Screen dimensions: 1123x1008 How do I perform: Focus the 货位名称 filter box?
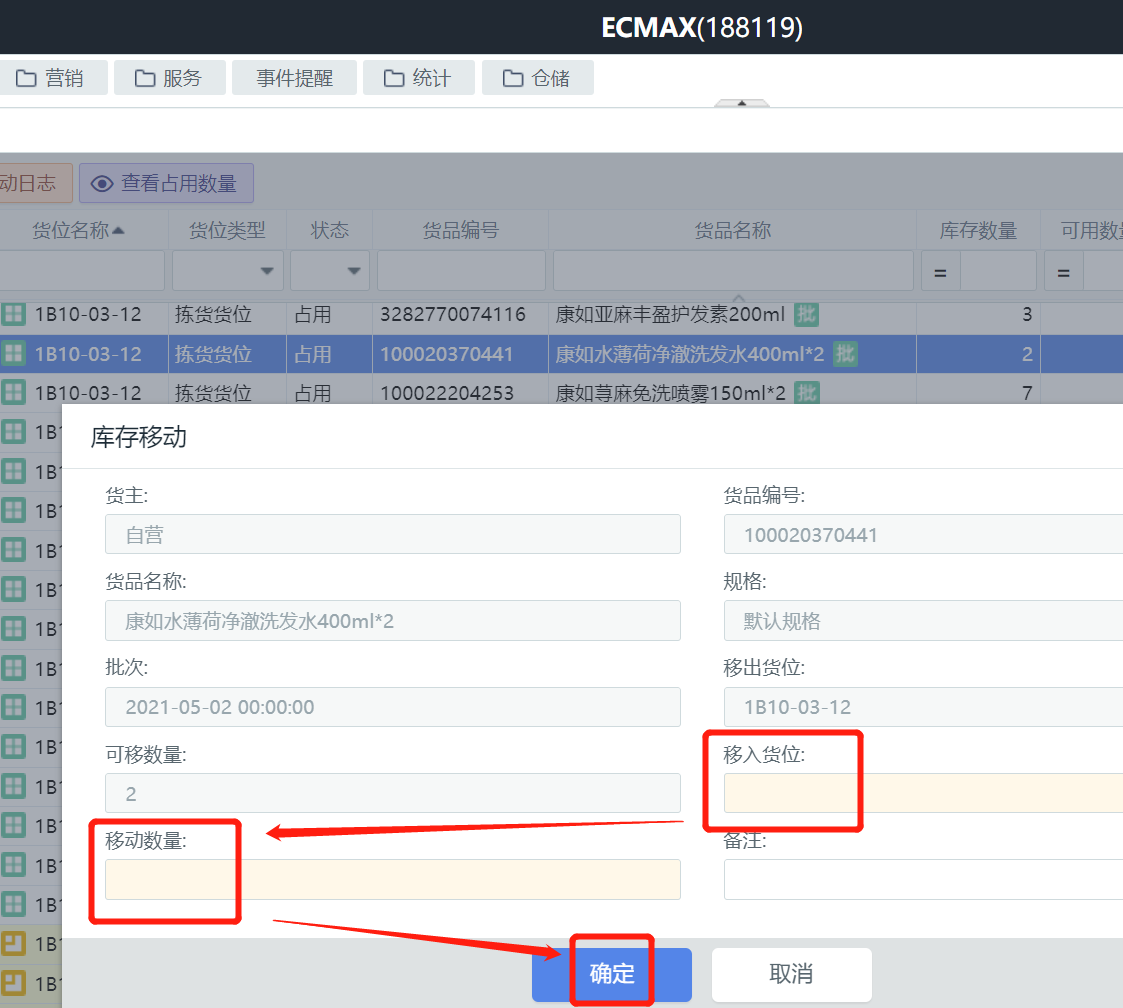[x=82, y=270]
